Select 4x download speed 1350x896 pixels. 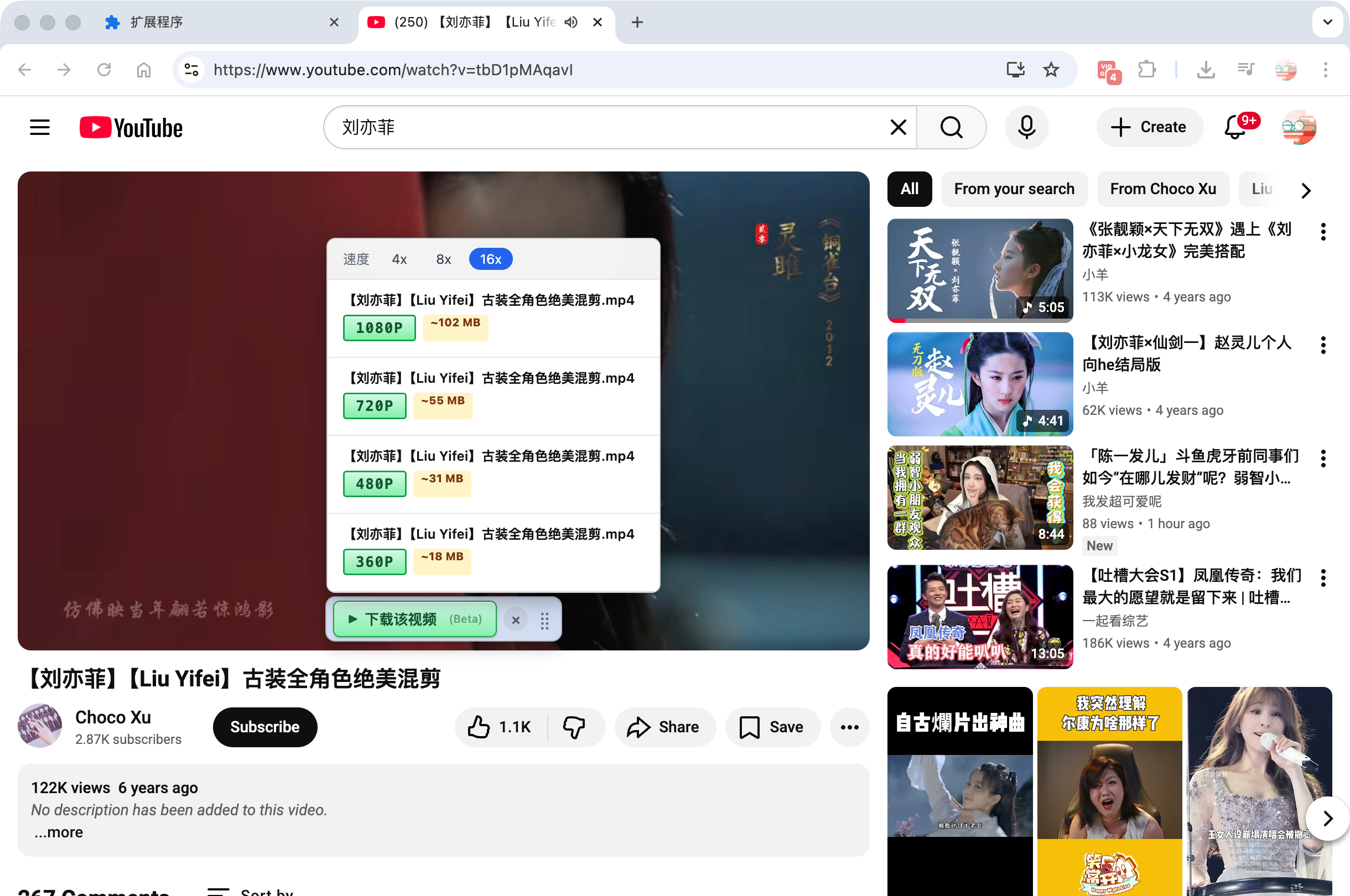point(399,259)
